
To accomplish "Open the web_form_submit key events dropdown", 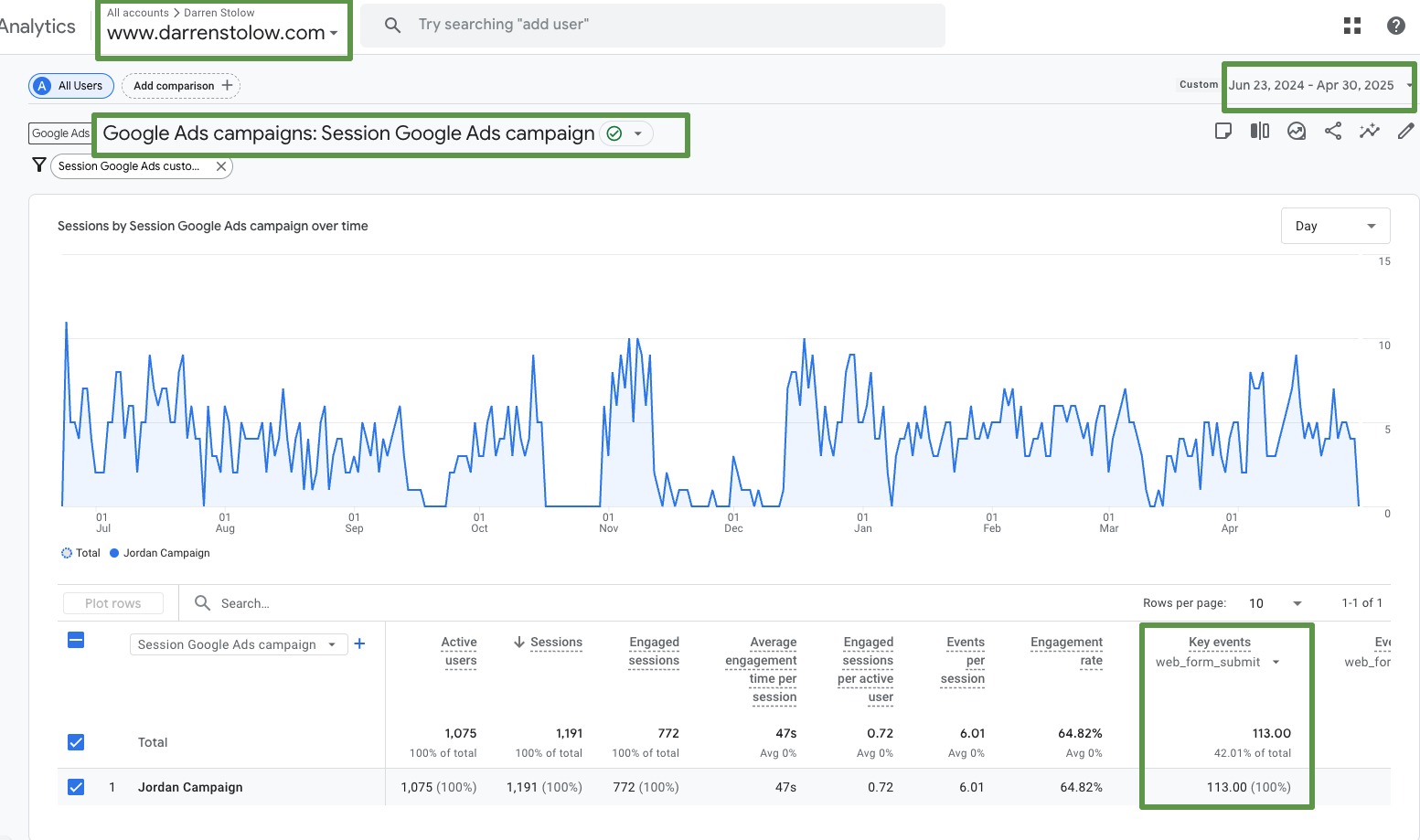I will [1217, 662].
